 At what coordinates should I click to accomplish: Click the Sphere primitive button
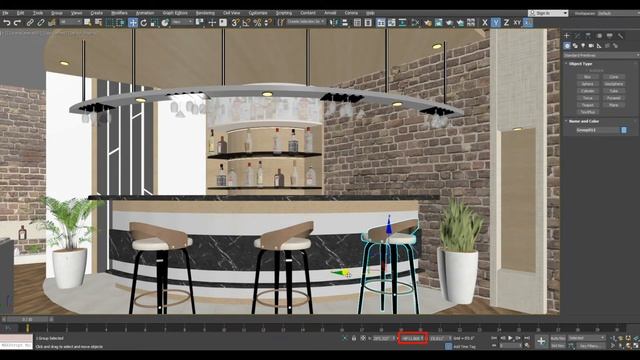click(x=587, y=84)
